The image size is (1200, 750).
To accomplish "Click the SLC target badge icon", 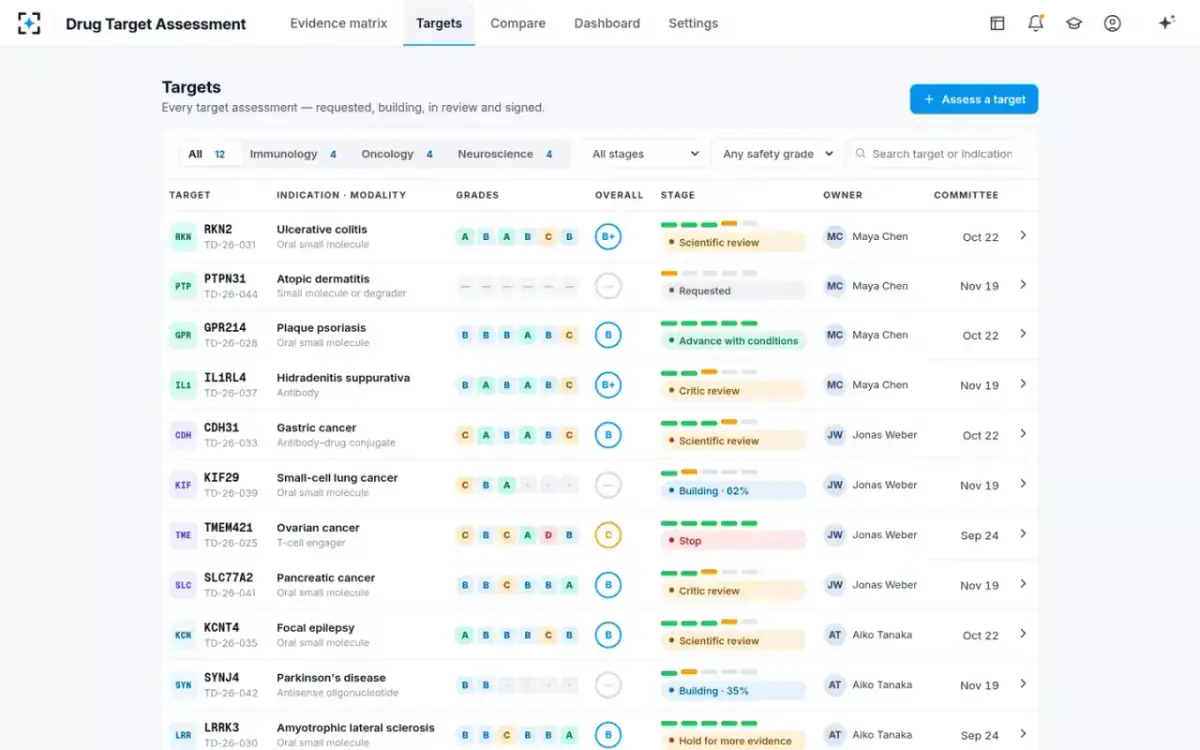I will coord(183,585).
